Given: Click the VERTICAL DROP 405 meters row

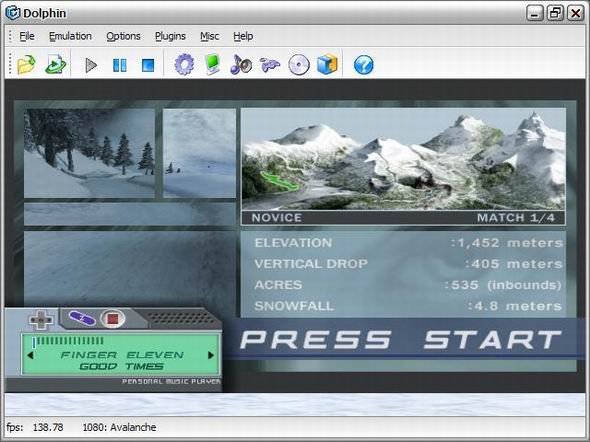Looking at the screenshot, I should coord(409,264).
